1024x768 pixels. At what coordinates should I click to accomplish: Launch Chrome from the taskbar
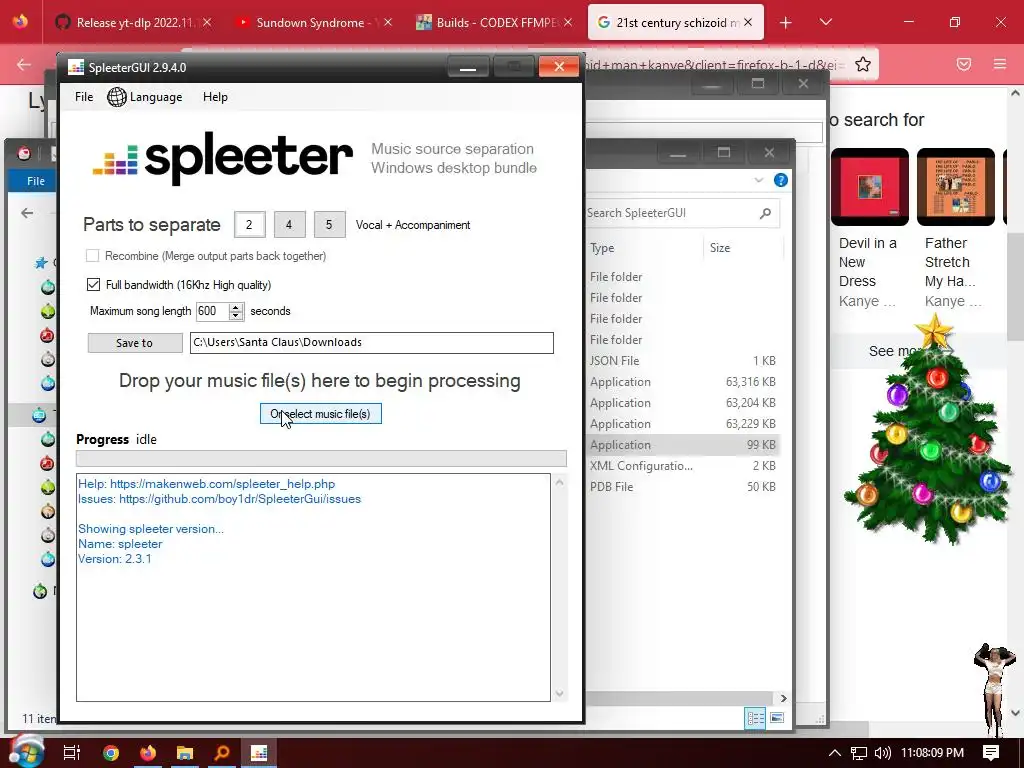(110, 753)
